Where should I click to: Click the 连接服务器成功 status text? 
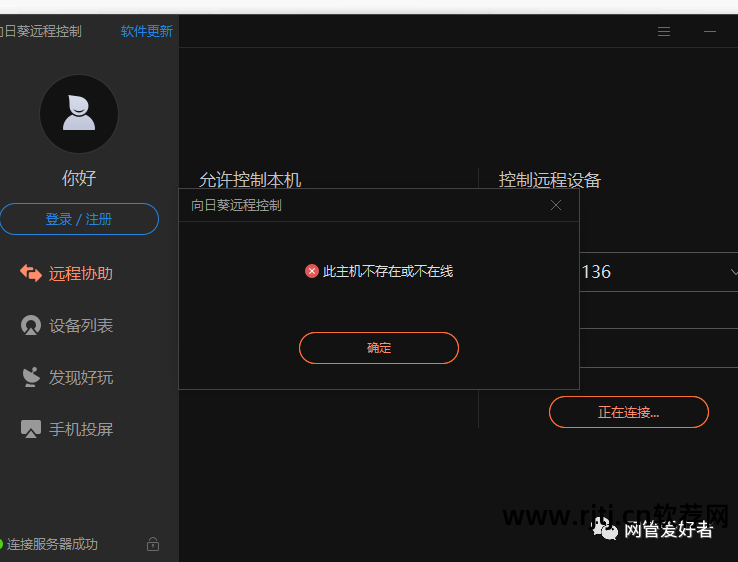(x=52, y=544)
